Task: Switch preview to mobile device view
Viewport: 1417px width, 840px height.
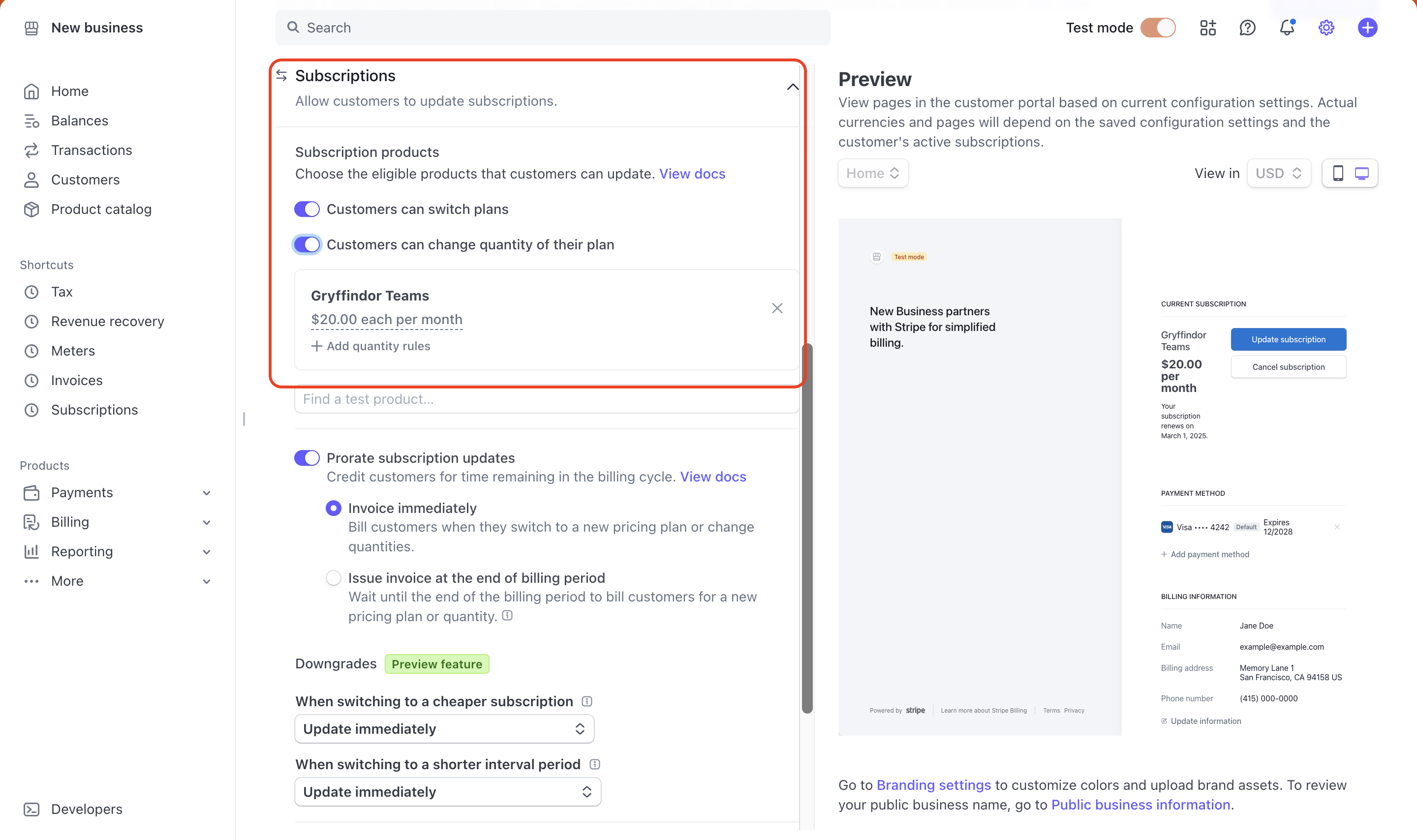Action: [x=1338, y=173]
